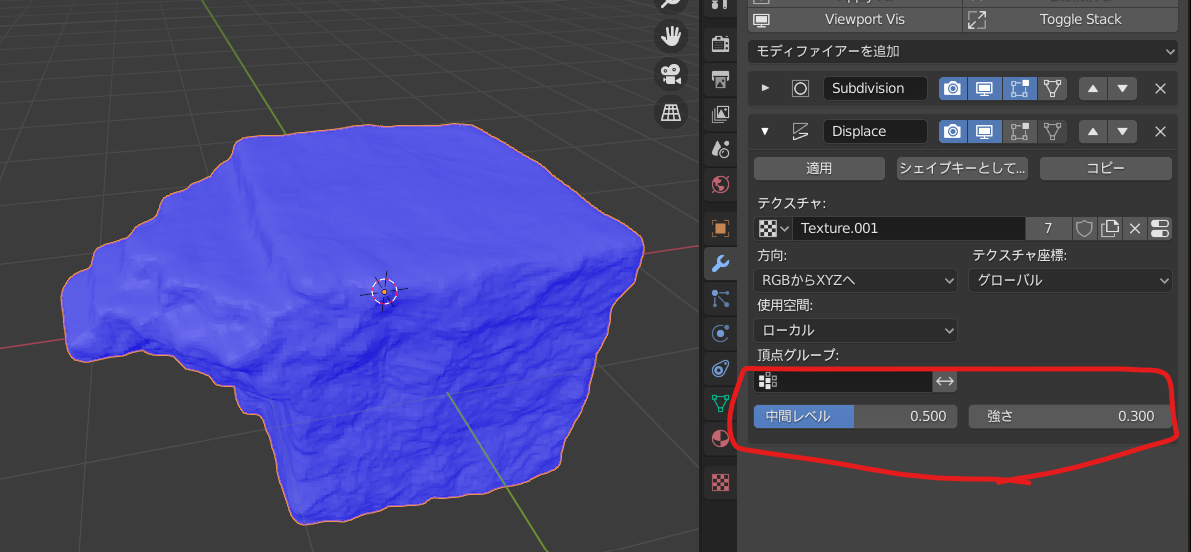Open the Object properties orange square tab
The width and height of the screenshot is (1191, 552).
click(719, 228)
